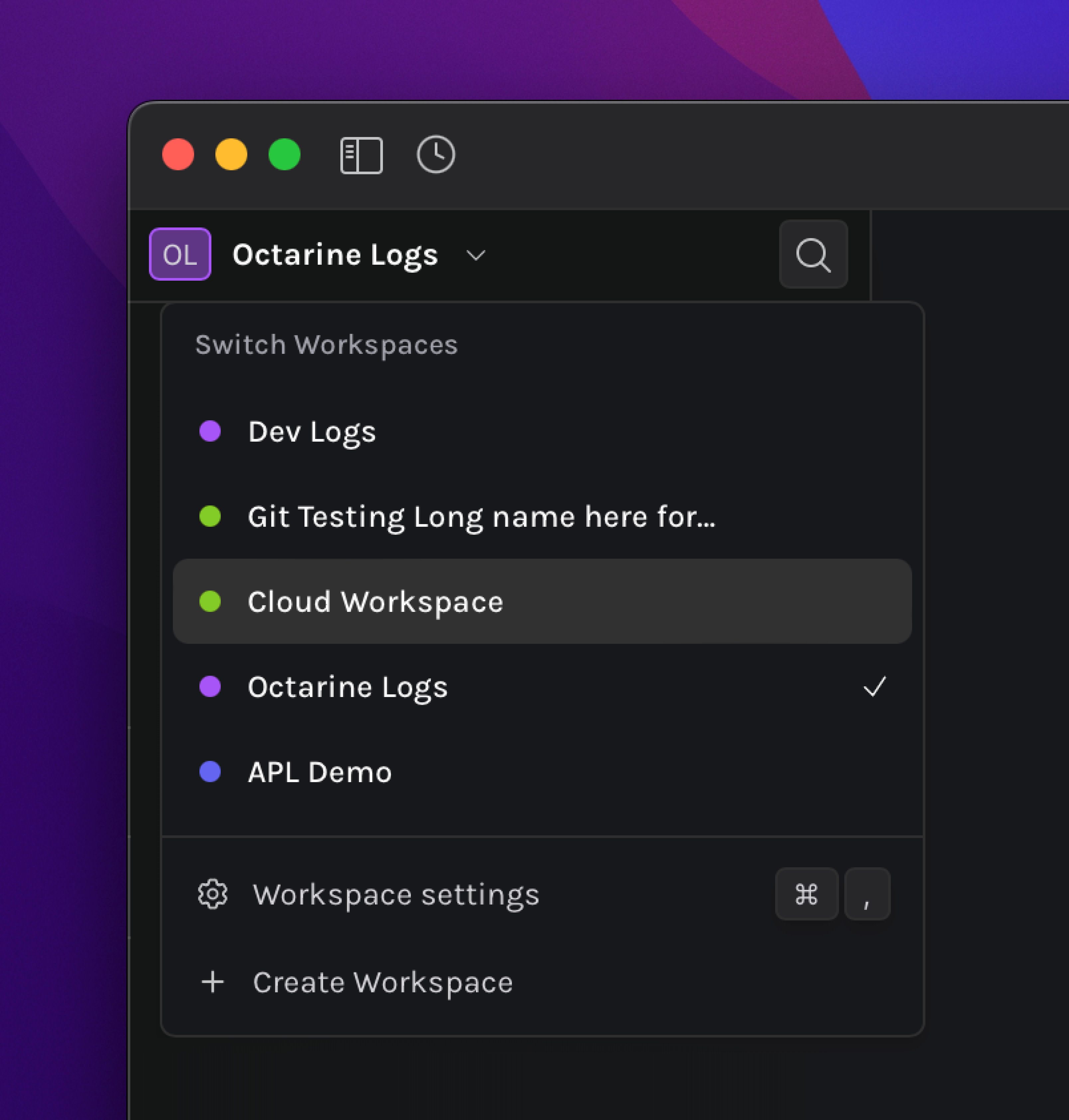Maximize the window with green button

point(284,154)
